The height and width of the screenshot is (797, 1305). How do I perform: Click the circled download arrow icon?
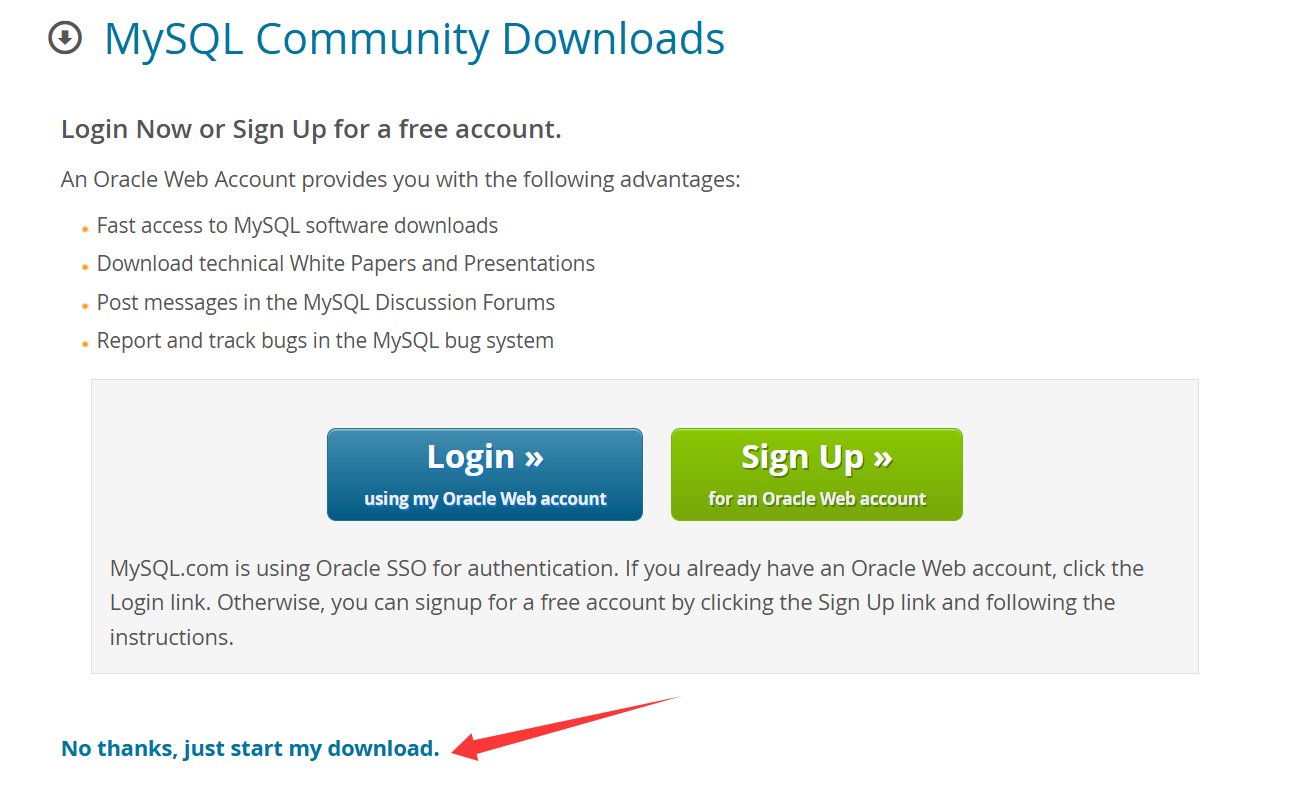pyautogui.click(x=65, y=39)
